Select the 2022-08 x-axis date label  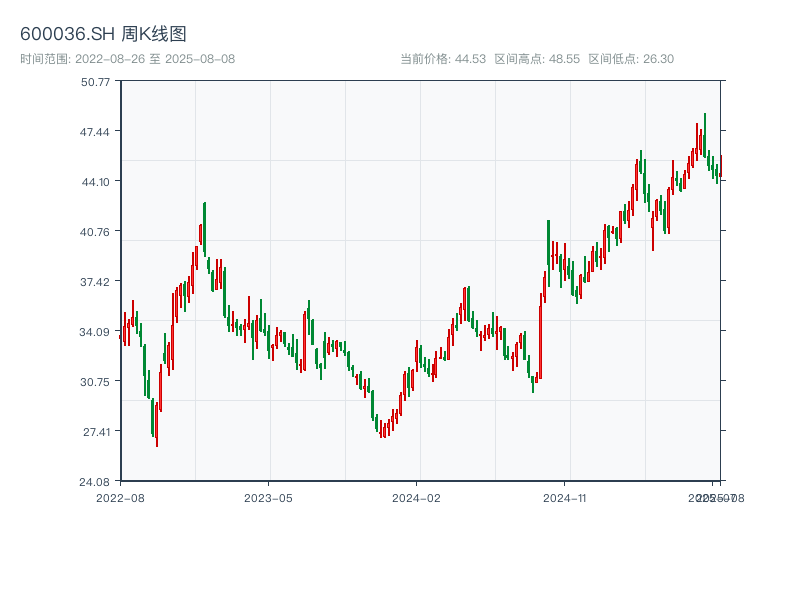click(120, 497)
